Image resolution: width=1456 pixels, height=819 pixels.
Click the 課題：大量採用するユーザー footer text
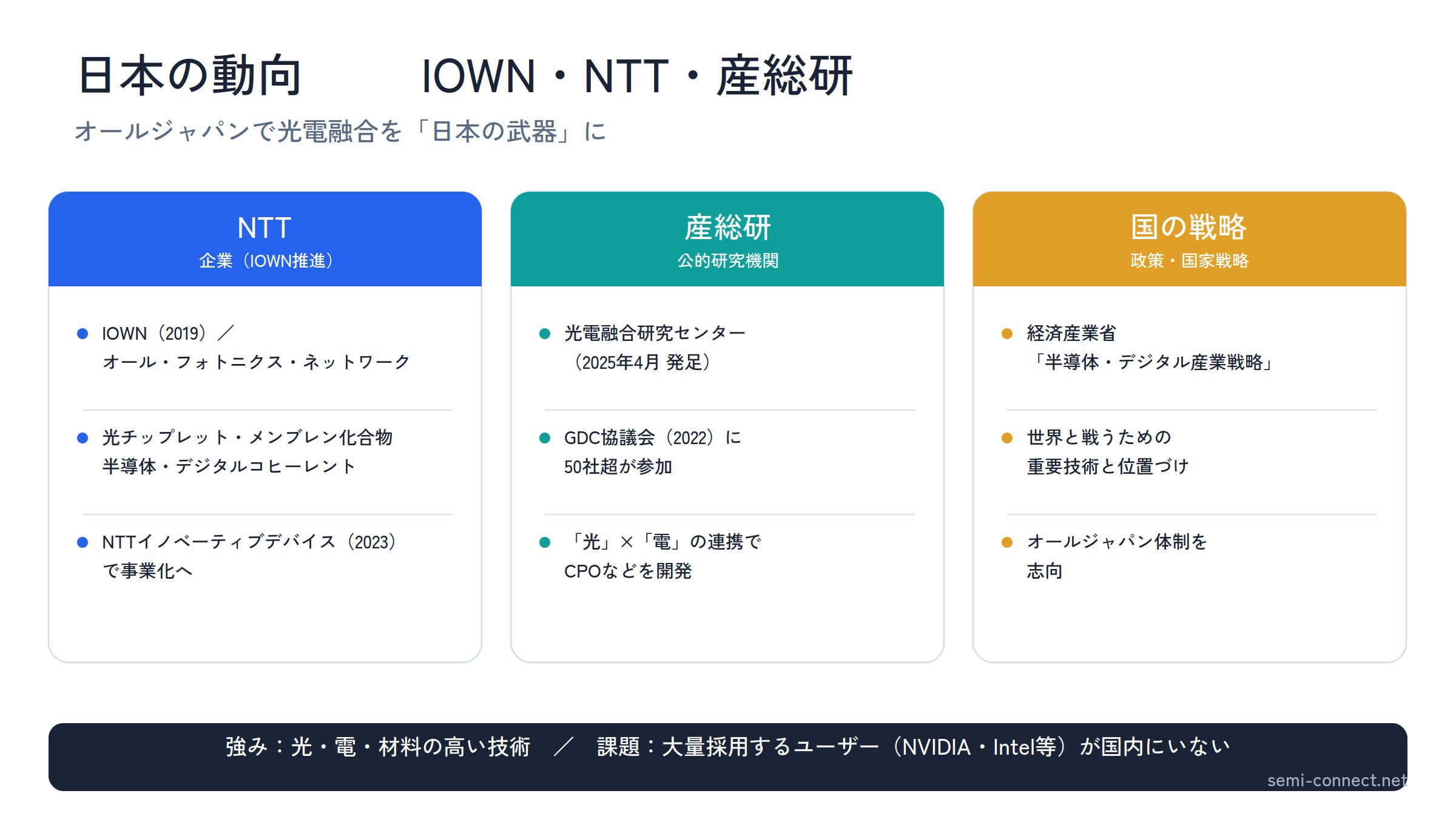738,747
